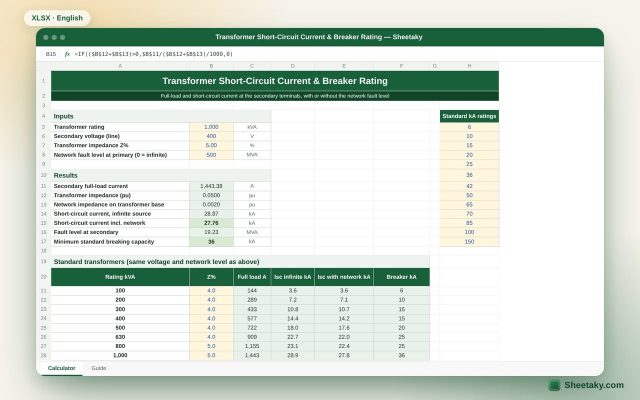640x400 pixels.
Task: Select standard kA rating 100
Action: pyautogui.click(x=469, y=232)
